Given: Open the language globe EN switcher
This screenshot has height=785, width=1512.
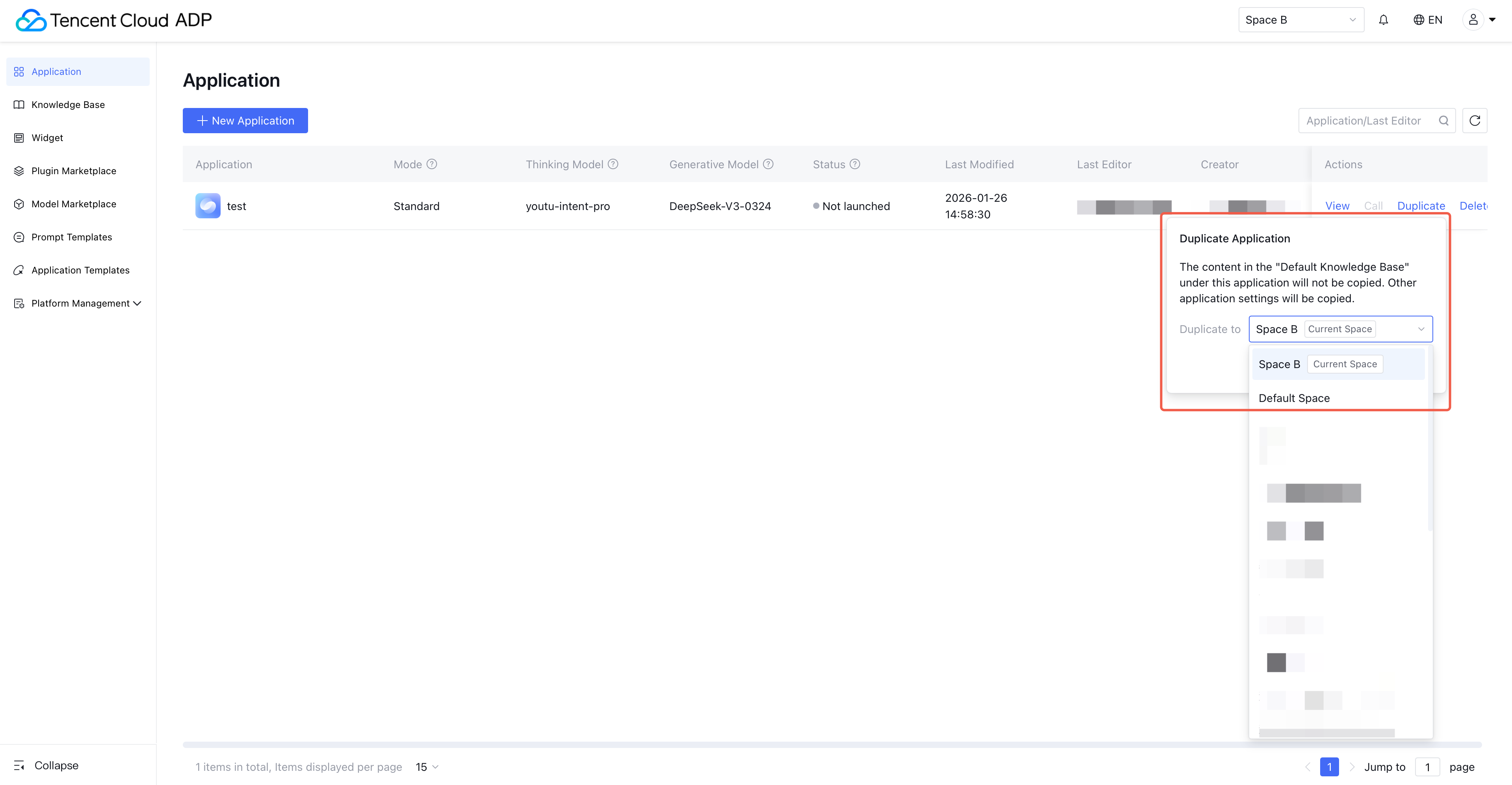Looking at the screenshot, I should 1427,20.
